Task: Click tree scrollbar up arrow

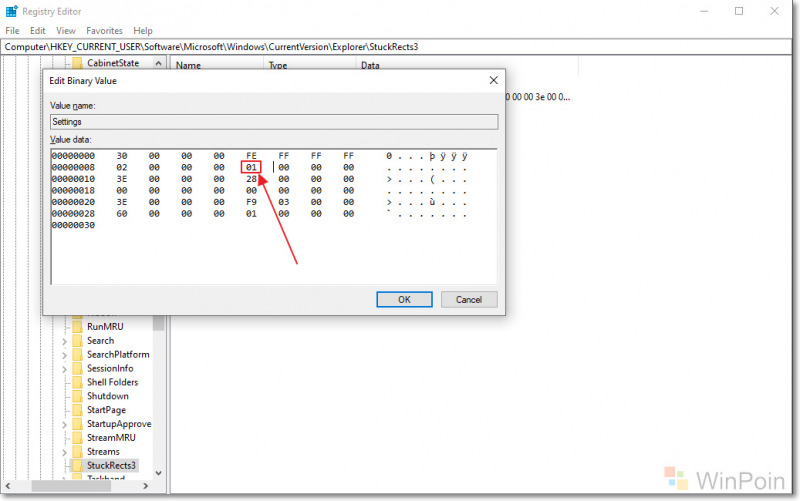Action: [x=159, y=63]
